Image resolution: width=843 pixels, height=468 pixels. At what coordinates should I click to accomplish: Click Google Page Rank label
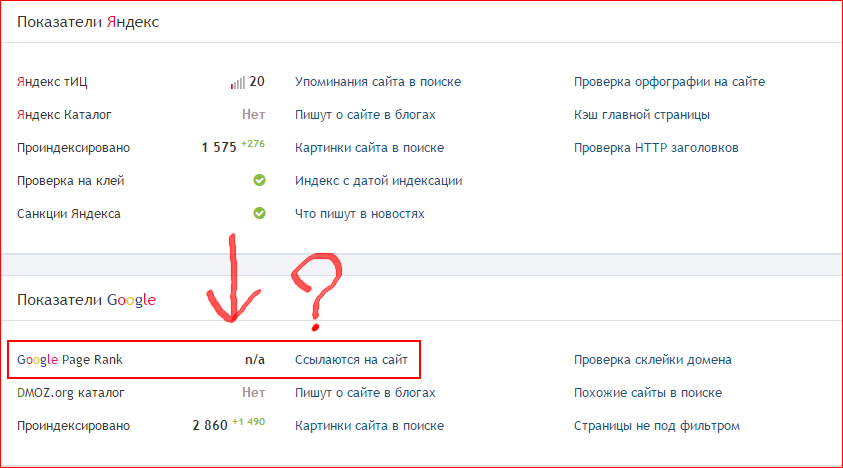click(70, 359)
